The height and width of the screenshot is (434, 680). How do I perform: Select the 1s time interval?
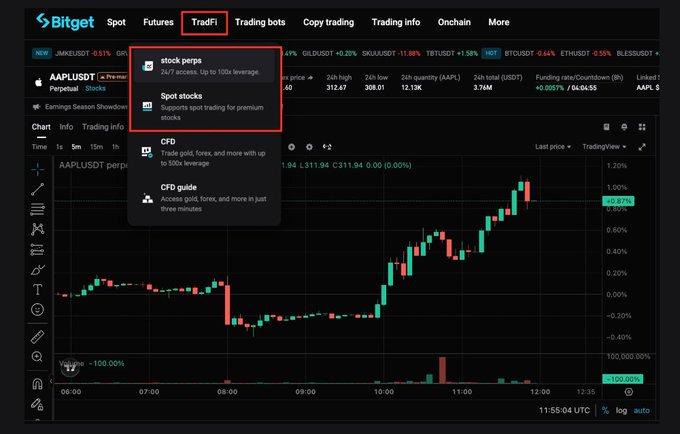coord(59,147)
